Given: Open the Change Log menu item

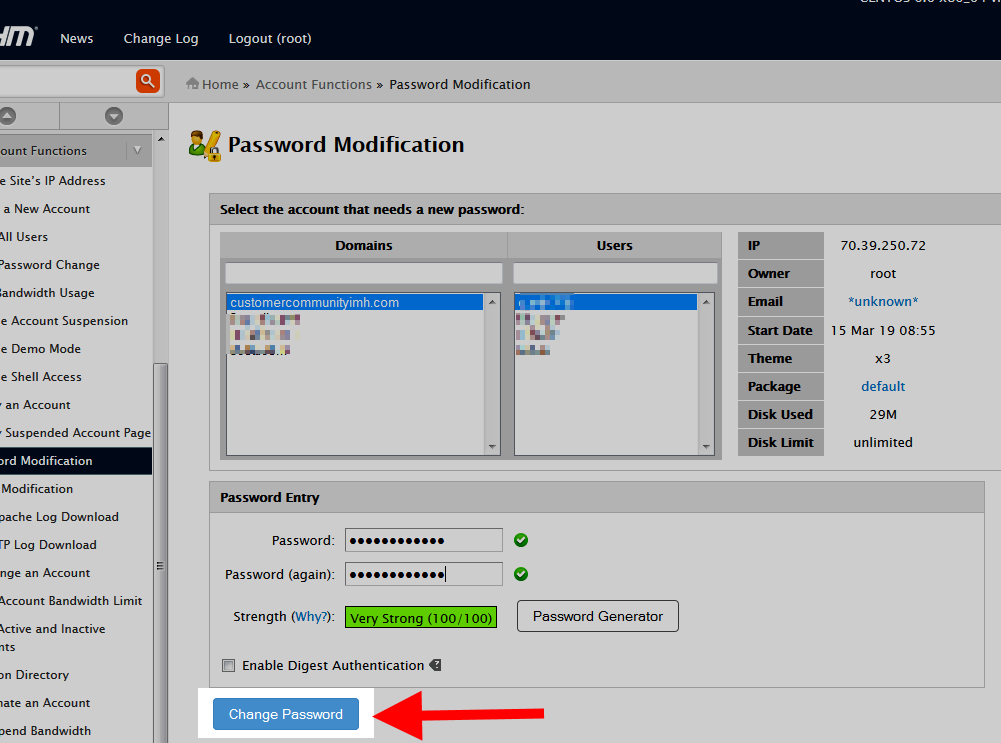Looking at the screenshot, I should click(161, 38).
